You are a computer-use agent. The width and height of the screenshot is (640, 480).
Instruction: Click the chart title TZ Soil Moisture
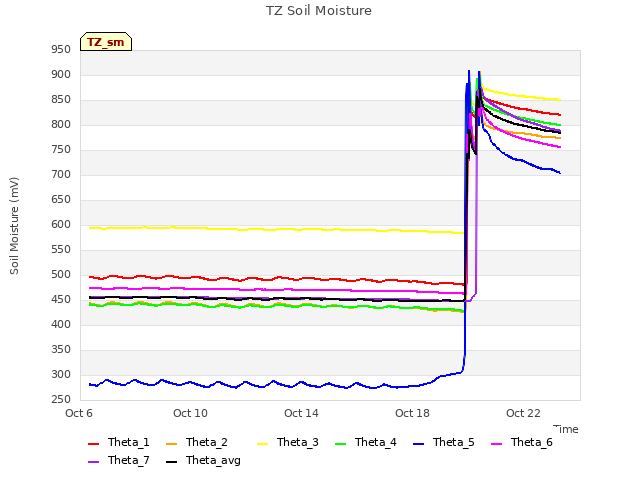point(319,11)
